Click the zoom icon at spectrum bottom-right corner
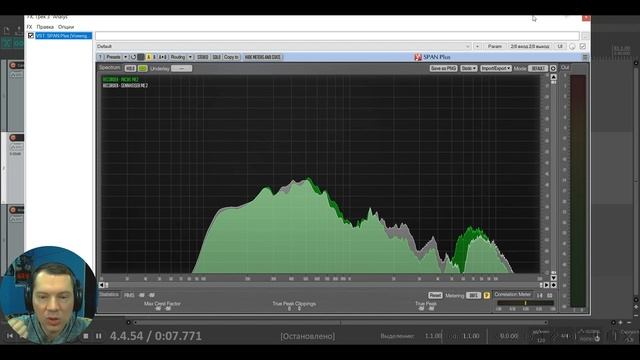The height and width of the screenshot is (360, 640). pyautogui.click(x=553, y=285)
